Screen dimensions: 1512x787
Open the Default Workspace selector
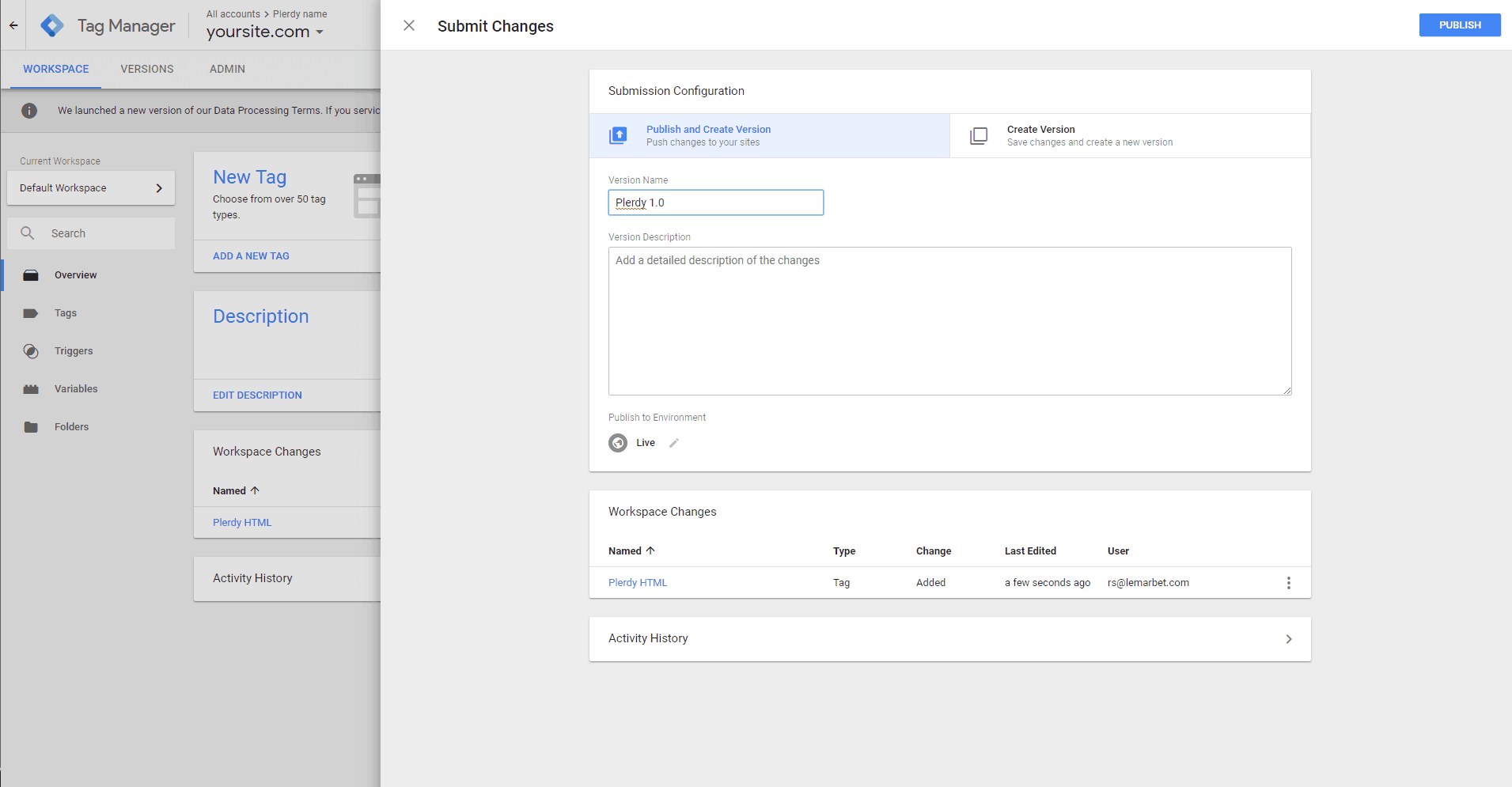[x=91, y=188]
